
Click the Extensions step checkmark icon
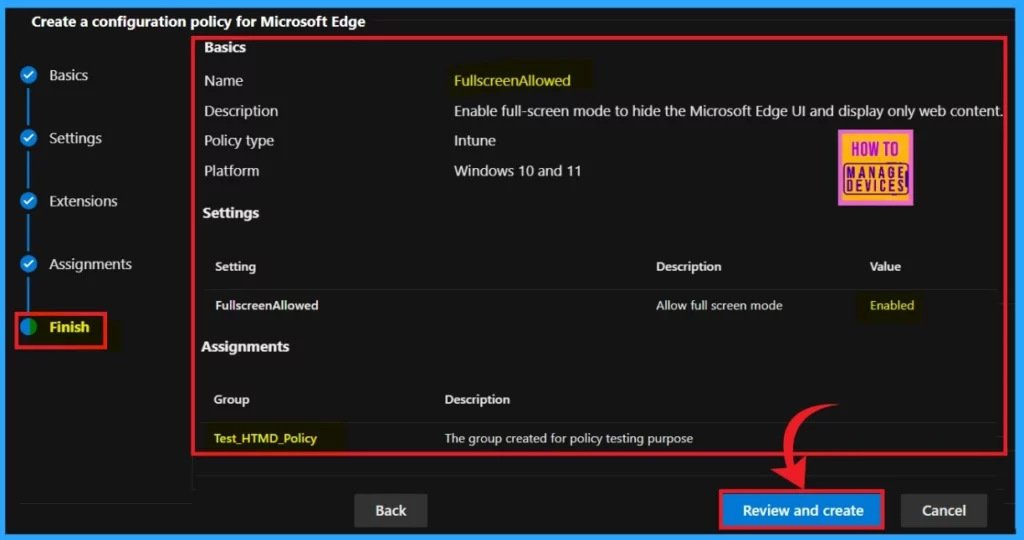(x=28, y=201)
